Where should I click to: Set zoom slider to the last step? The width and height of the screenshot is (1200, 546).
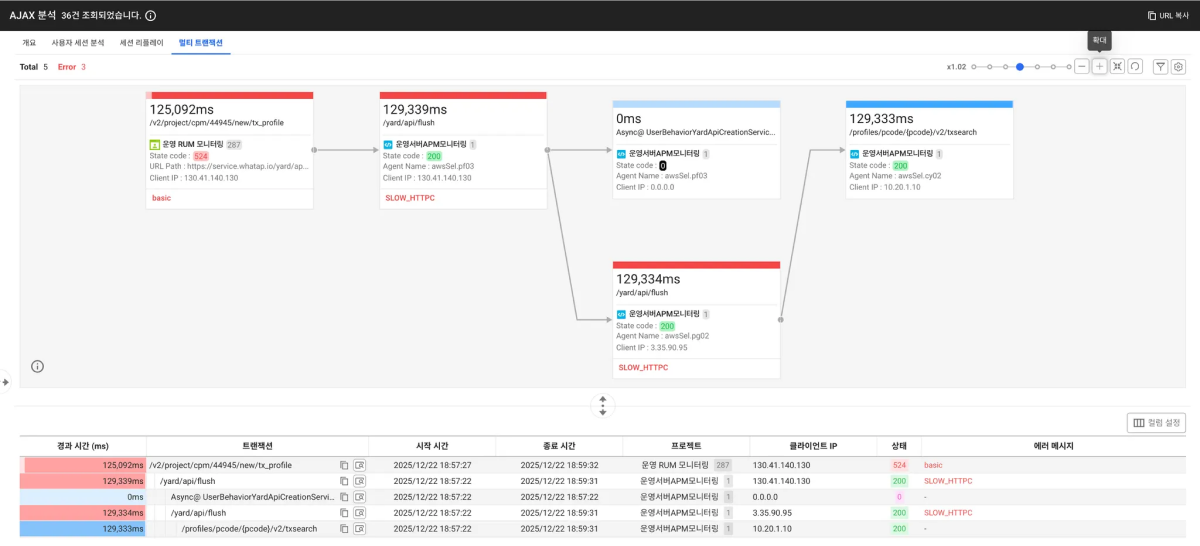[1069, 67]
